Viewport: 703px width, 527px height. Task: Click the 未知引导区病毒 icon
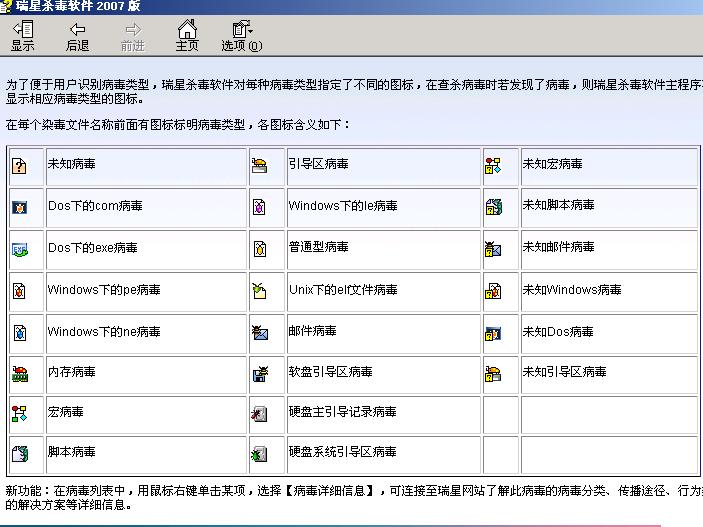coord(493,374)
